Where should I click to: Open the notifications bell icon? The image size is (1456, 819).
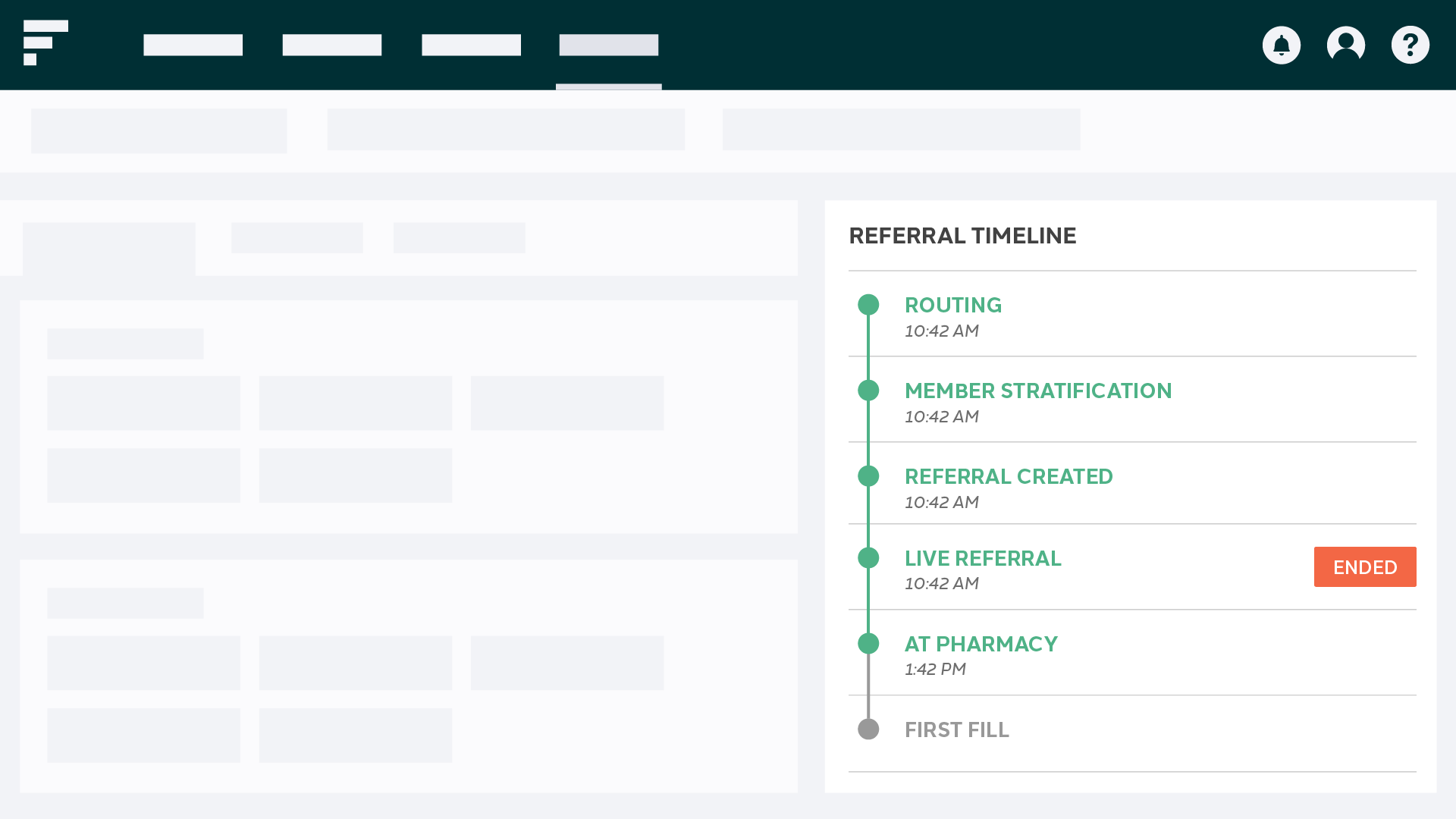point(1281,45)
